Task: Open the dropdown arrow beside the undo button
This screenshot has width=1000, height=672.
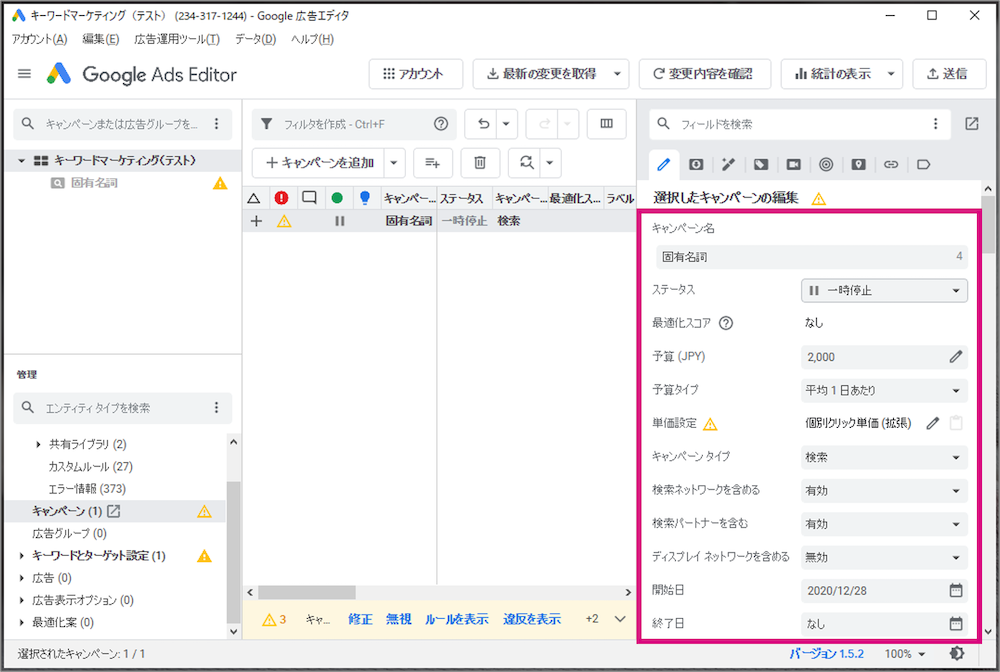Action: coord(506,124)
